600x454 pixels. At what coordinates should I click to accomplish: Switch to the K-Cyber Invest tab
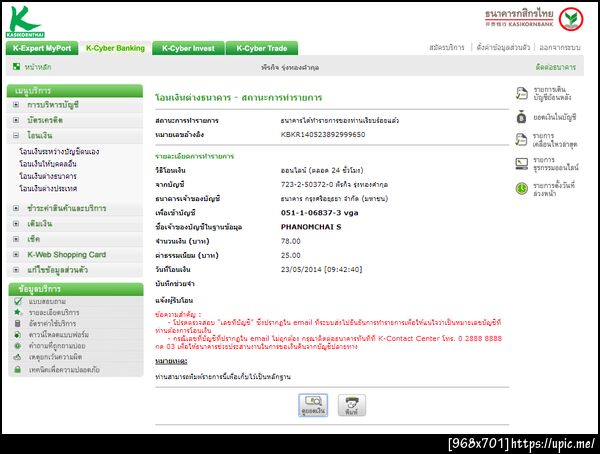pos(188,48)
